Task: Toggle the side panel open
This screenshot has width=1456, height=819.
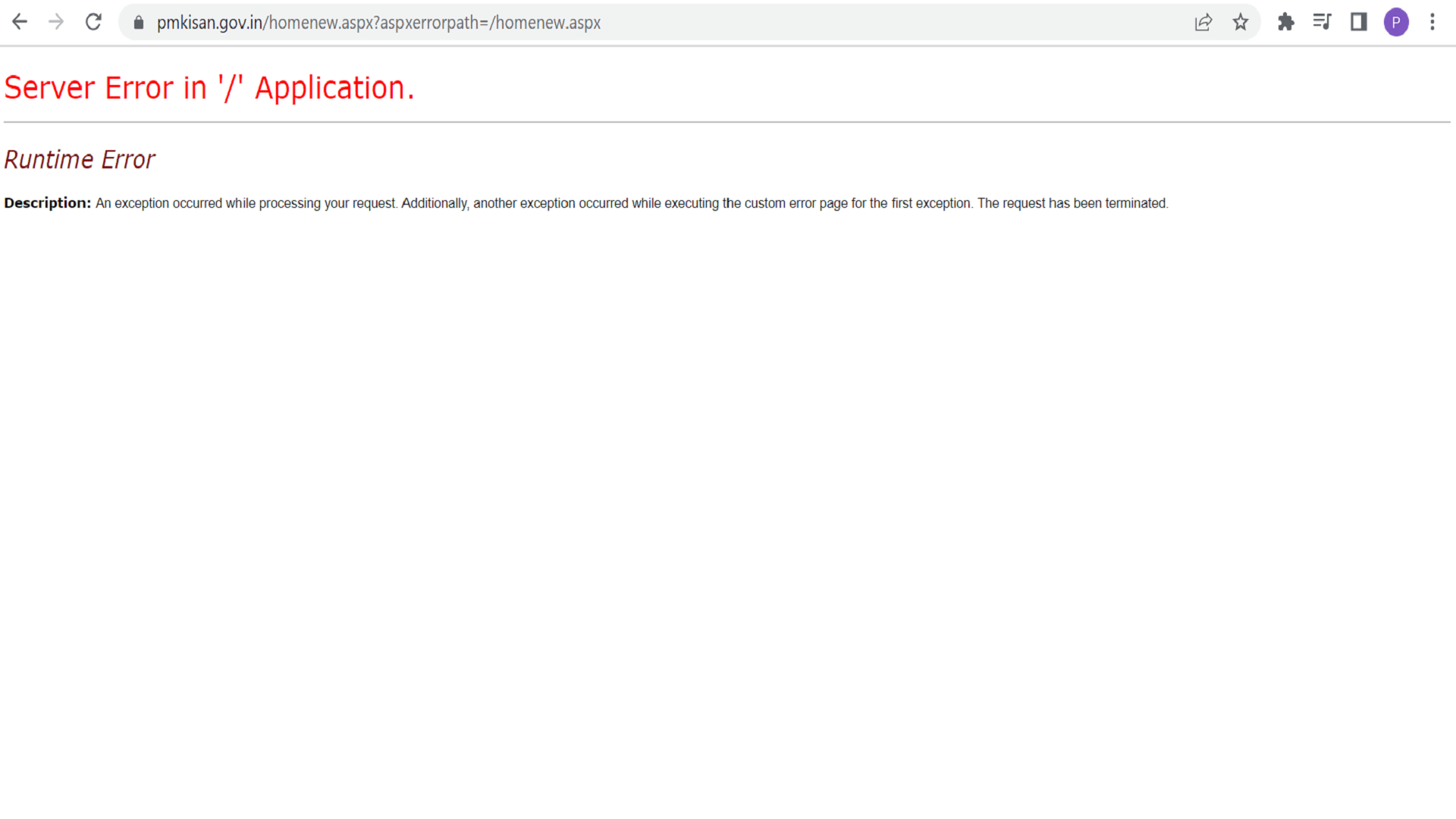Action: point(1358,22)
